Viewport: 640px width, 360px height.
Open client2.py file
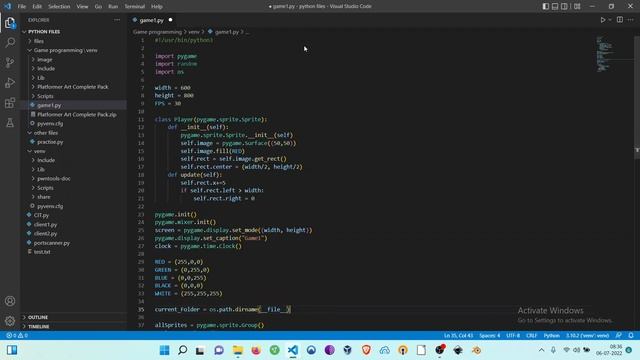pos(45,233)
